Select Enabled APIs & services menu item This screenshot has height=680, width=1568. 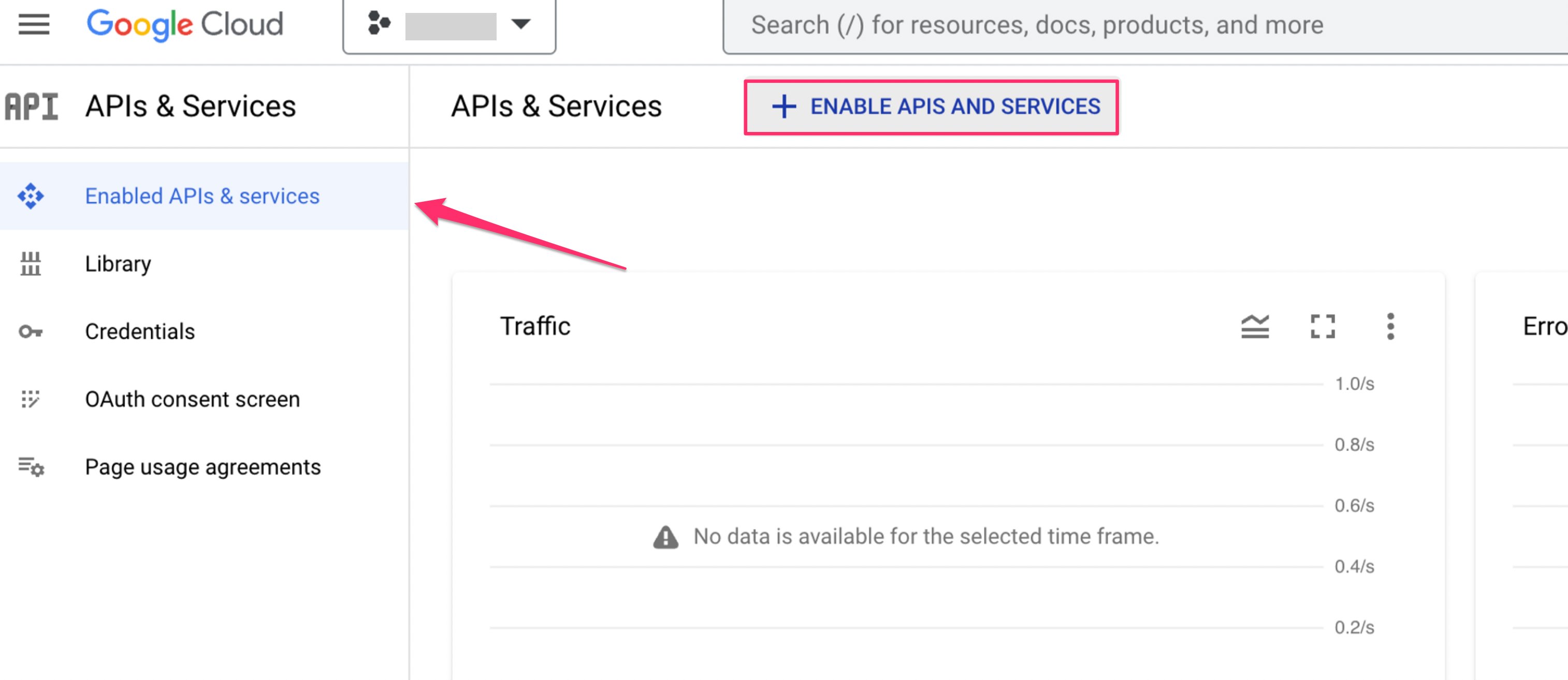click(205, 196)
